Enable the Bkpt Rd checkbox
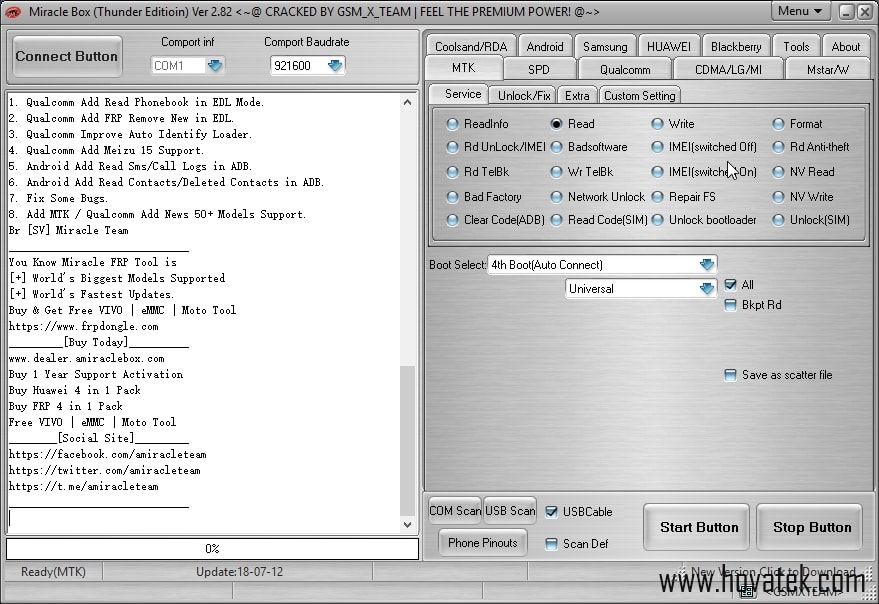 click(x=730, y=305)
